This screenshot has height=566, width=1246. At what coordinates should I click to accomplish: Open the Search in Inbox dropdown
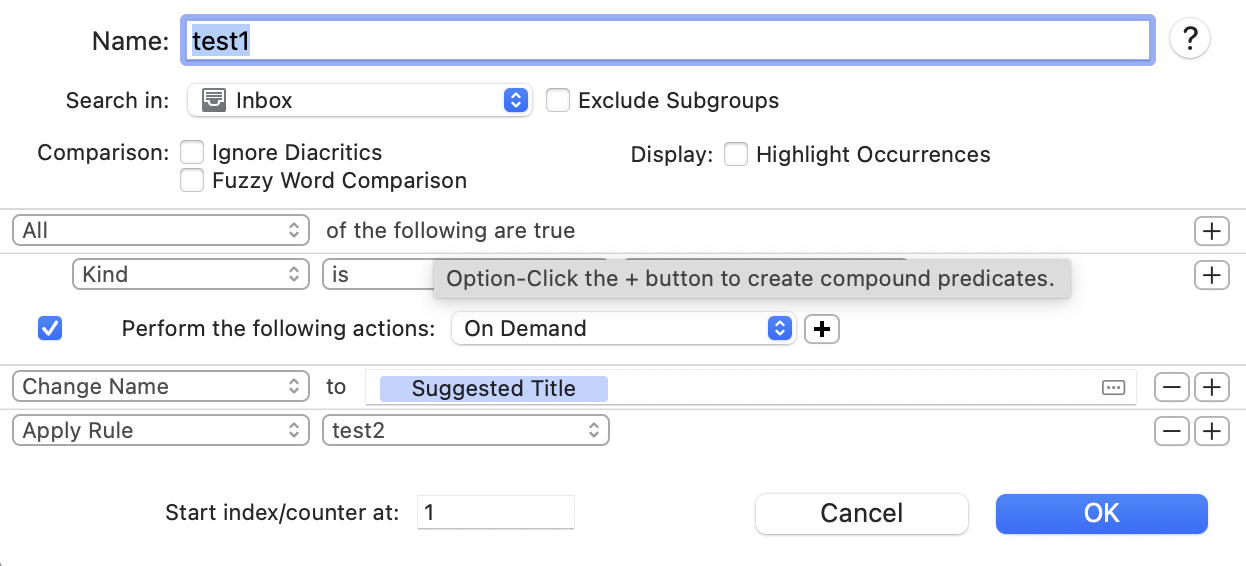coord(360,100)
